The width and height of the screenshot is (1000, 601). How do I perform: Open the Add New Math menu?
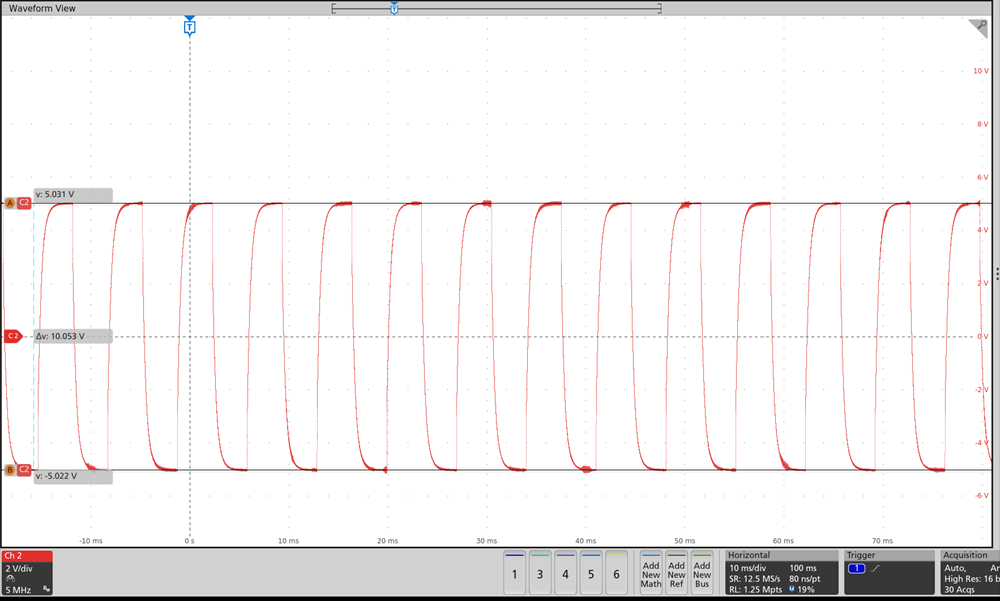(x=650, y=574)
